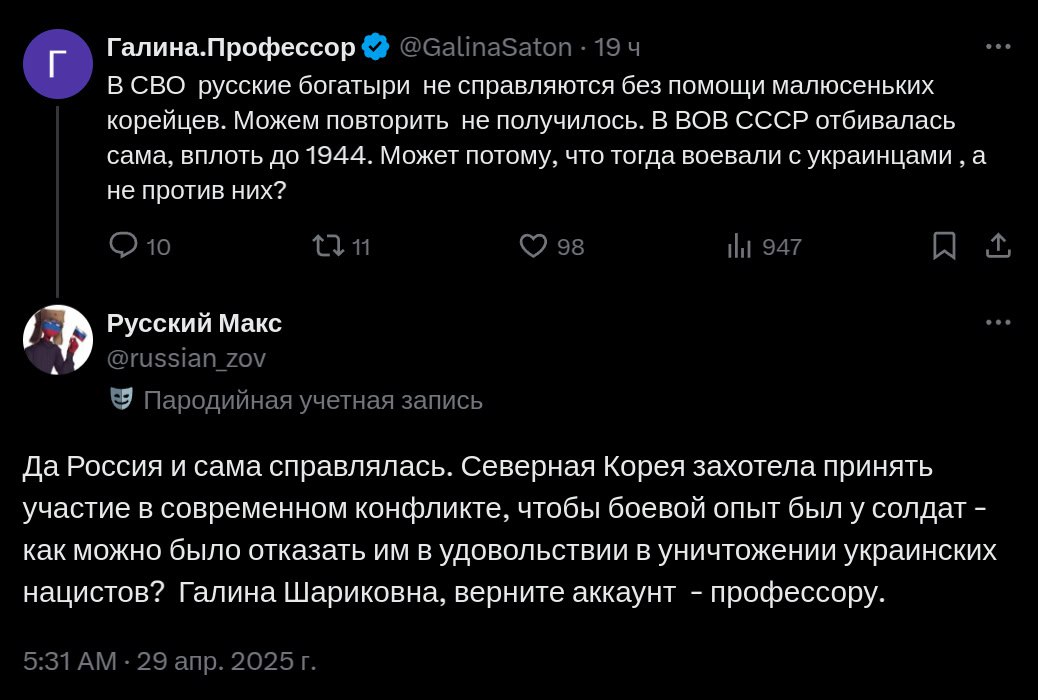Image resolution: width=1038 pixels, height=700 pixels.
Task: Open the @GalinaSaton handle link
Action: 486,47
